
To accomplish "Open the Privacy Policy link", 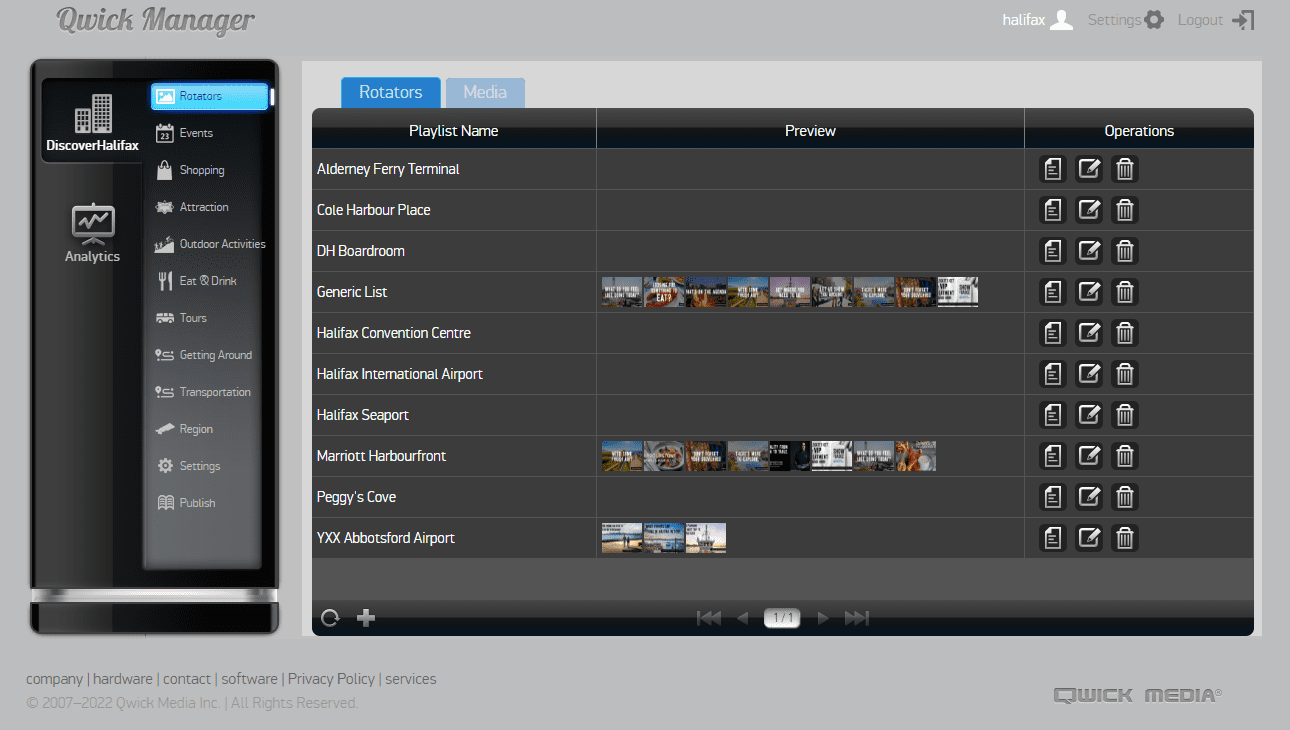I will (331, 679).
